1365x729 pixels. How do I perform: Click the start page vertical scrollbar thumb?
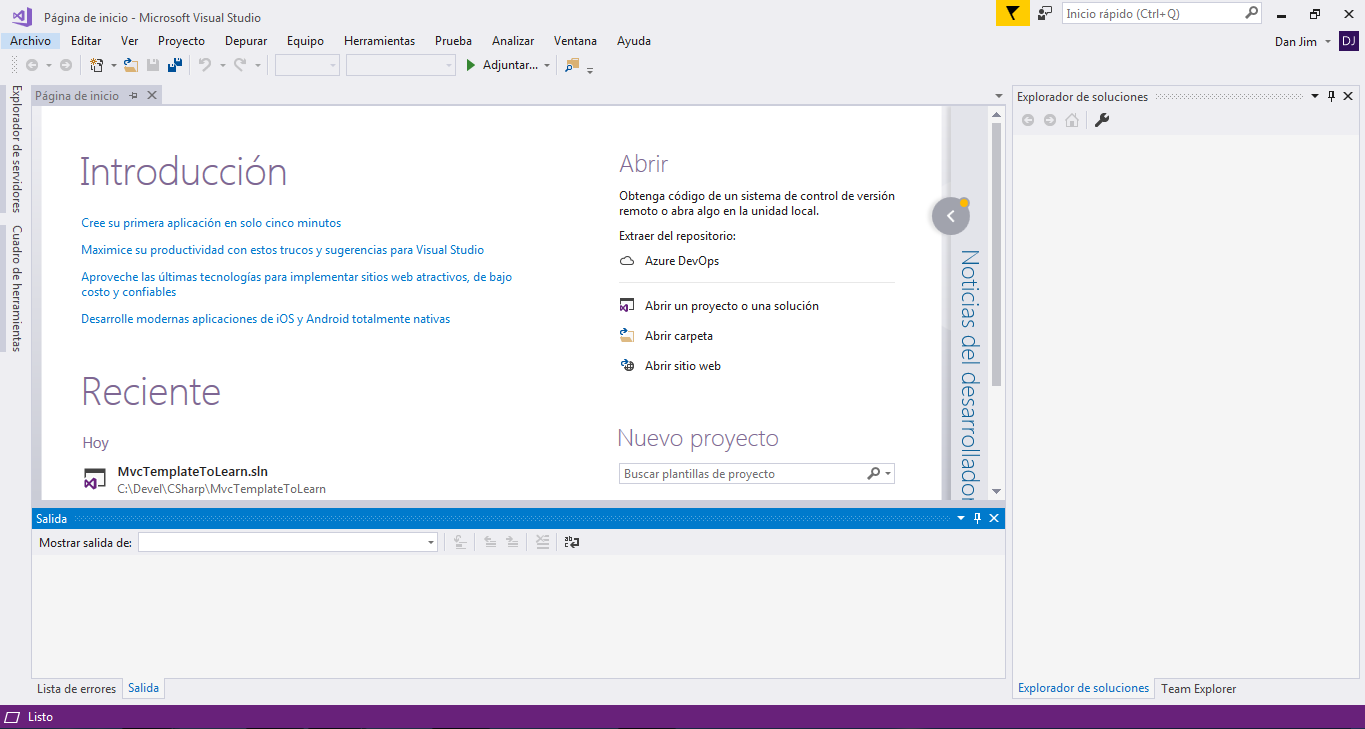996,255
